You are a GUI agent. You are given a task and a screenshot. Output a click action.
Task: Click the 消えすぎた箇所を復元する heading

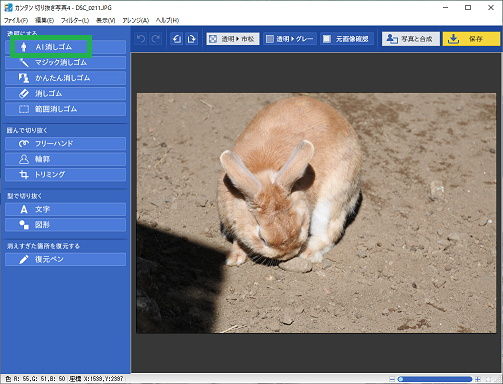pyautogui.click(x=43, y=246)
